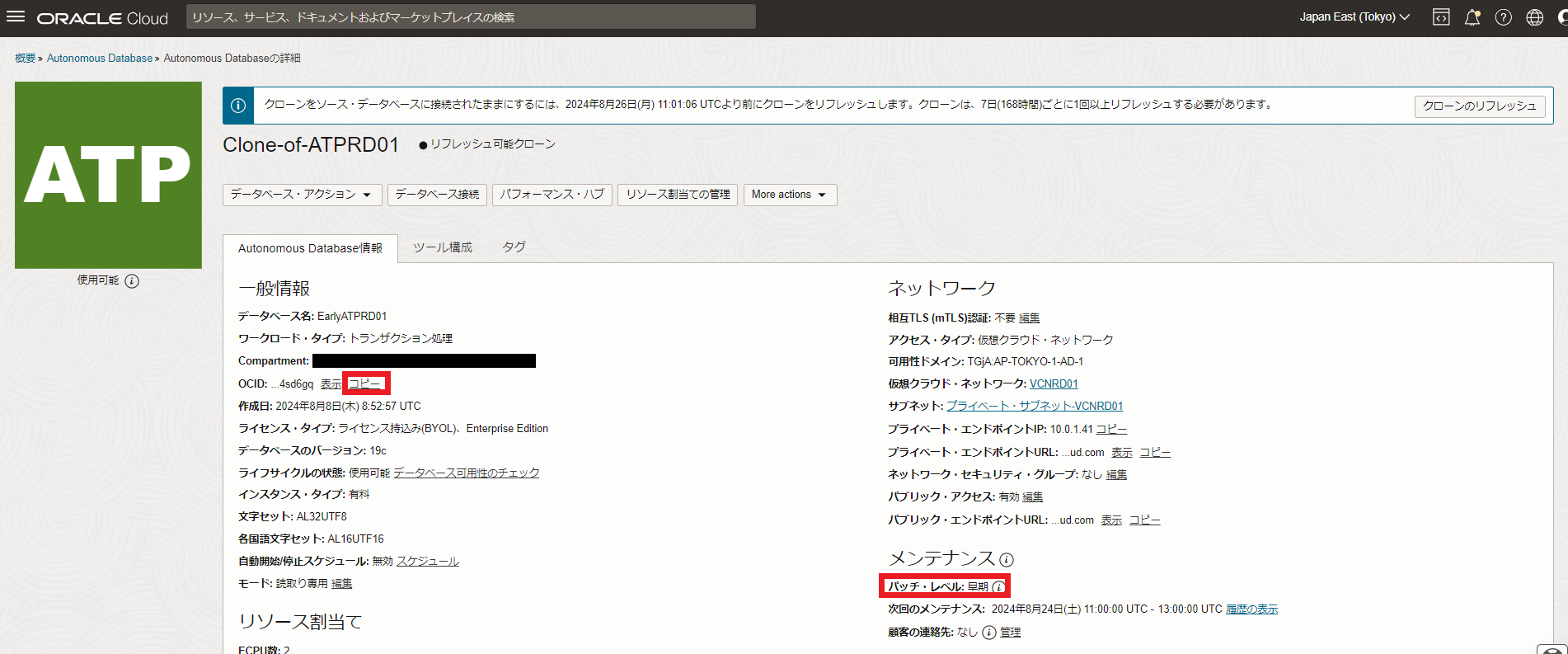Click the Oracle Cloud logo

[102, 18]
